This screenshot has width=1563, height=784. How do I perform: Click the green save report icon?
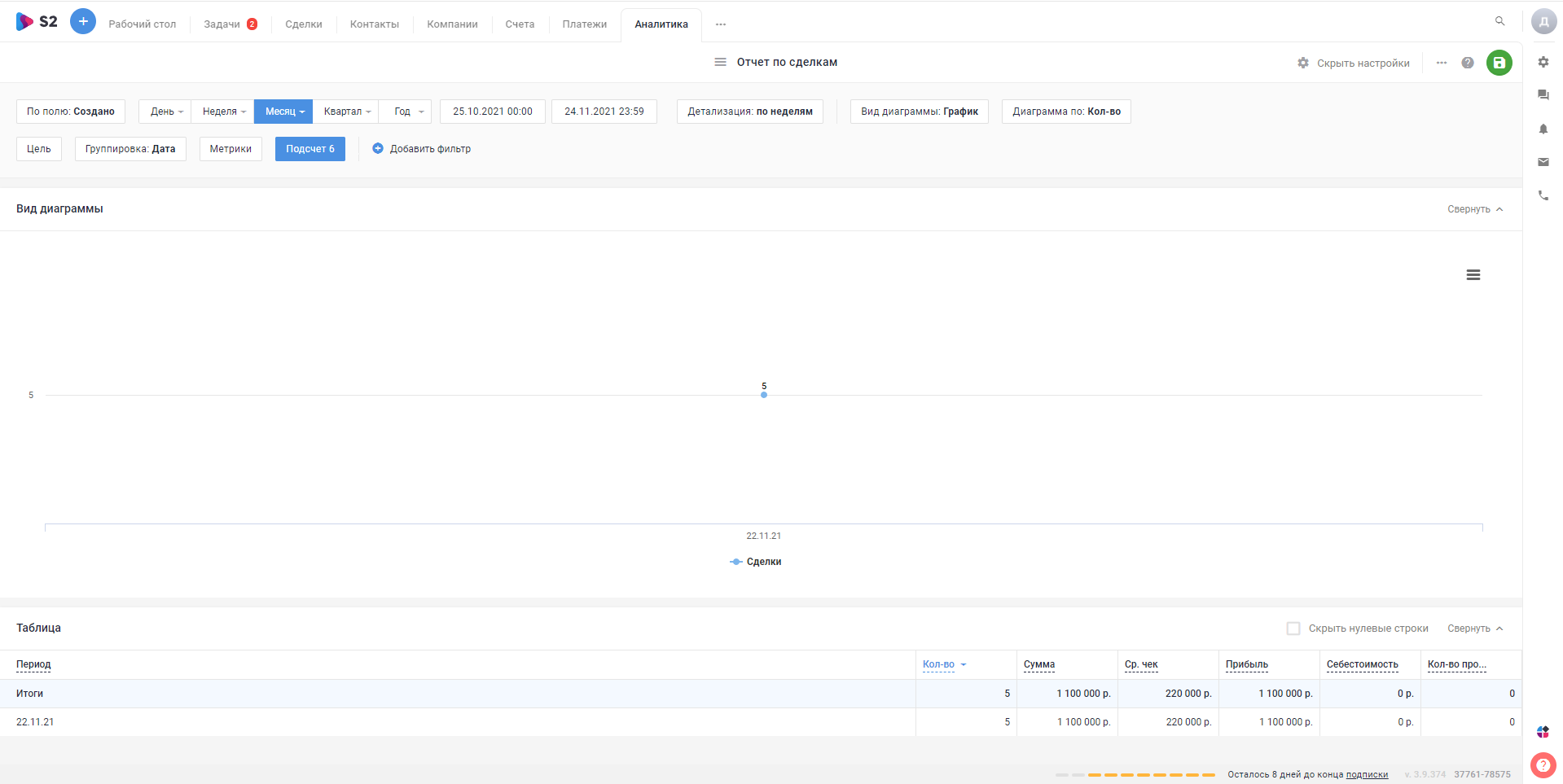tap(1499, 63)
